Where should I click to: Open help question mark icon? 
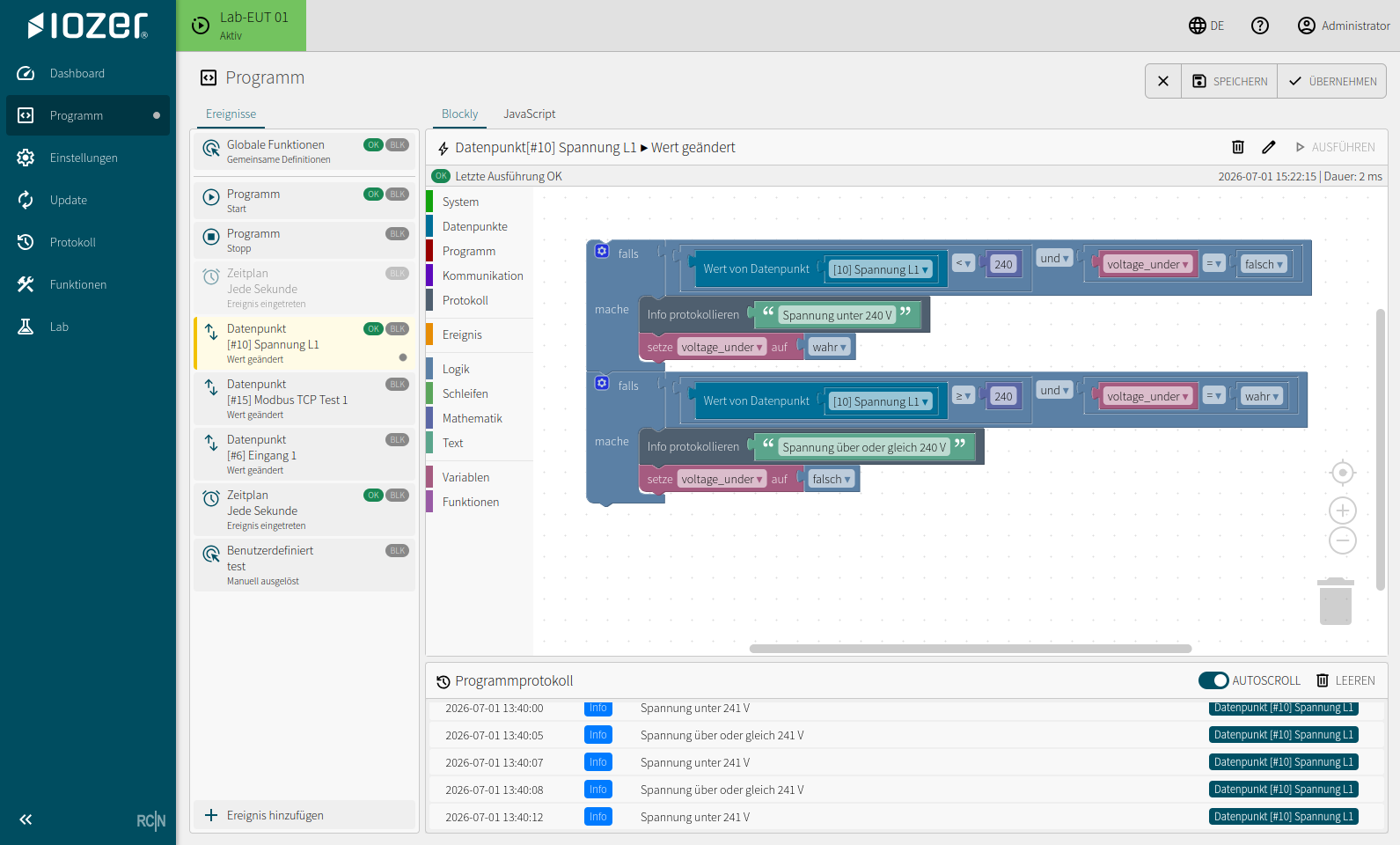[1260, 26]
